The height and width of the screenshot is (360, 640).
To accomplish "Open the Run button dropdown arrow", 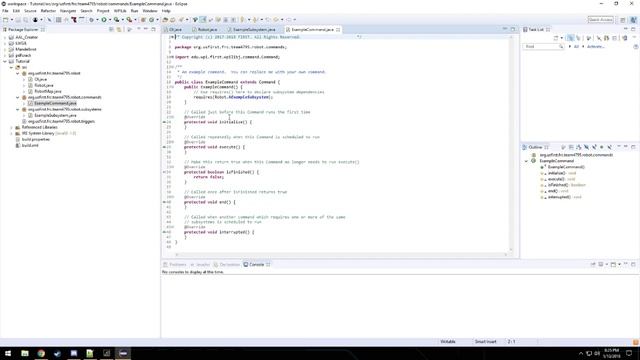I will pyautogui.click(x=110, y=20).
